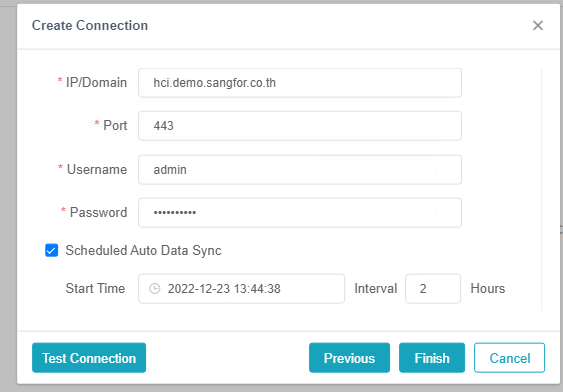Click the Password field label

point(98,212)
